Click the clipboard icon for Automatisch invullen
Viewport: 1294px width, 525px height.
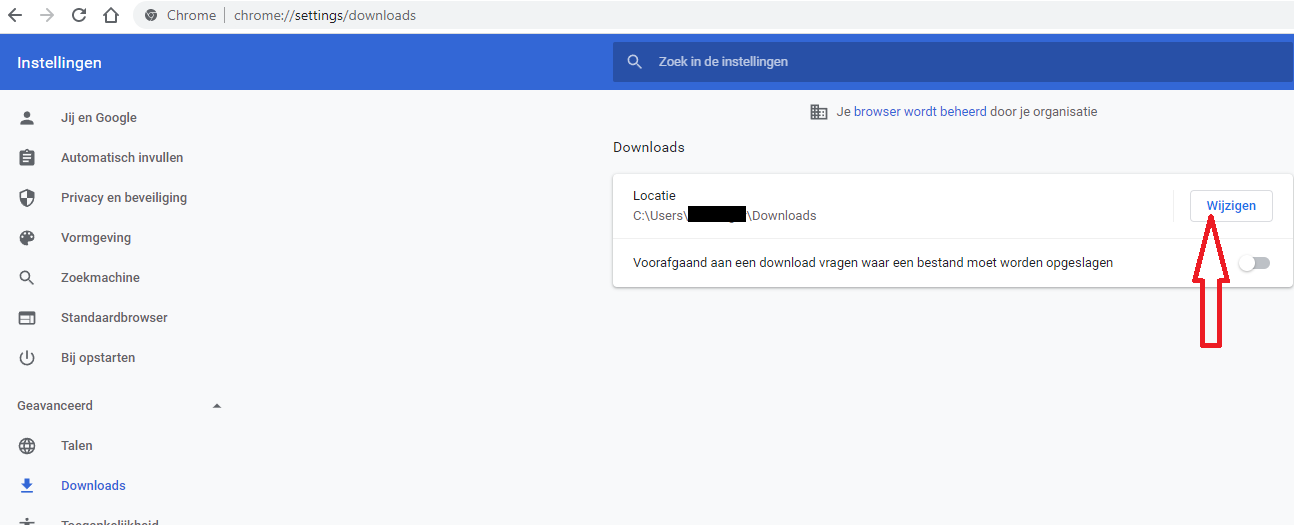[x=27, y=158]
